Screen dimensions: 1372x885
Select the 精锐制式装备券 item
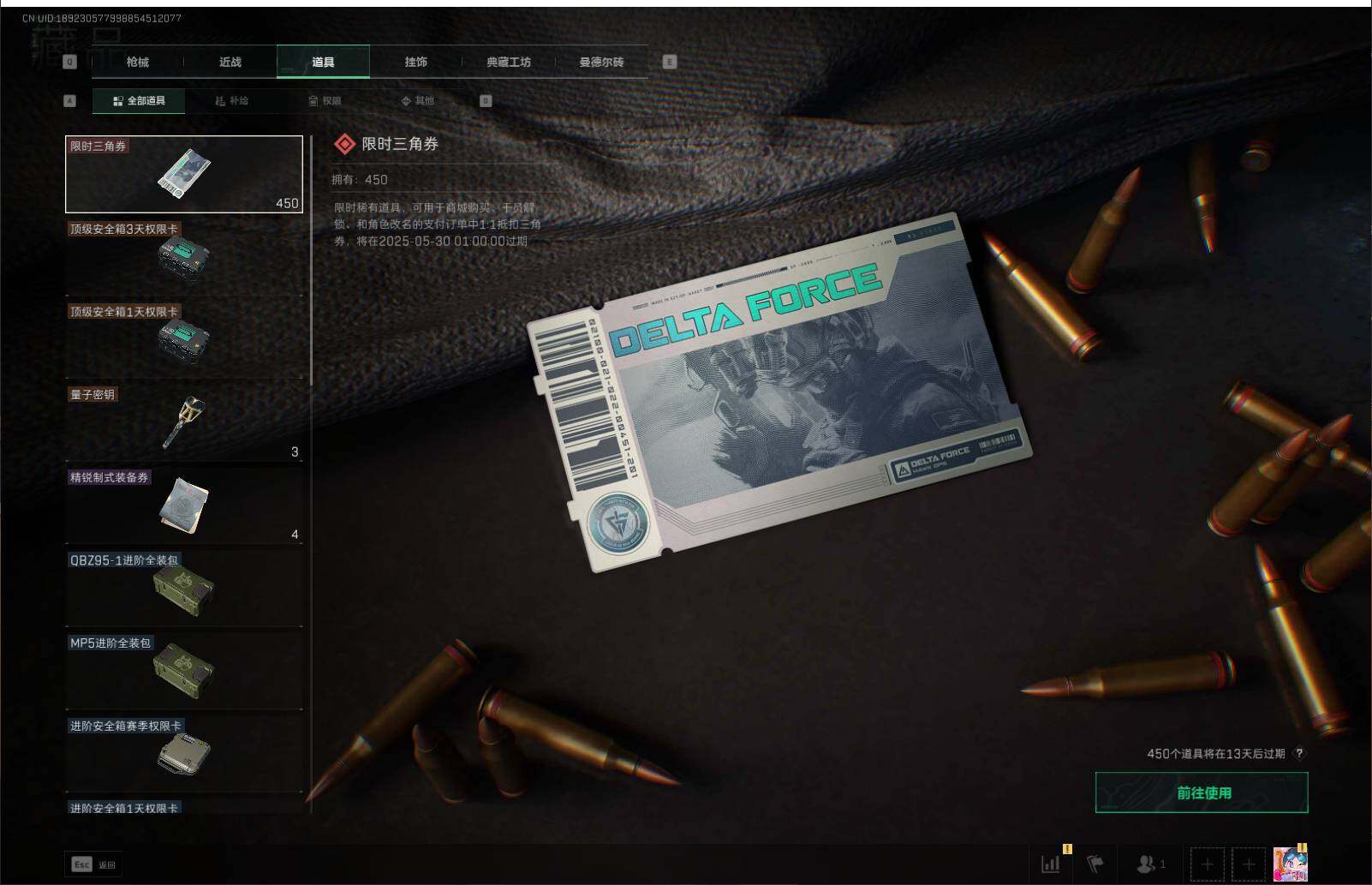(184, 505)
